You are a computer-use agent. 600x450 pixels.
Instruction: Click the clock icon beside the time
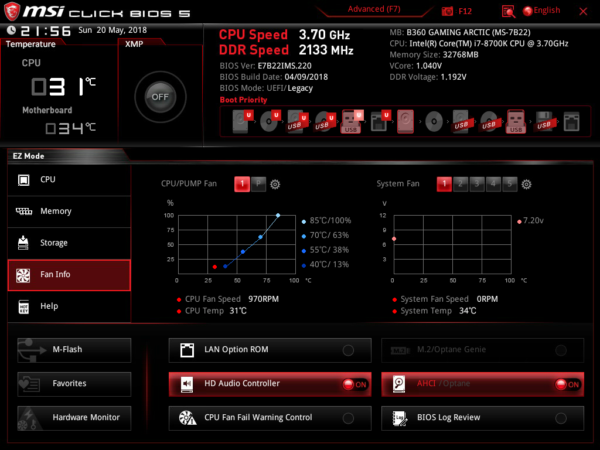[x=11, y=30]
